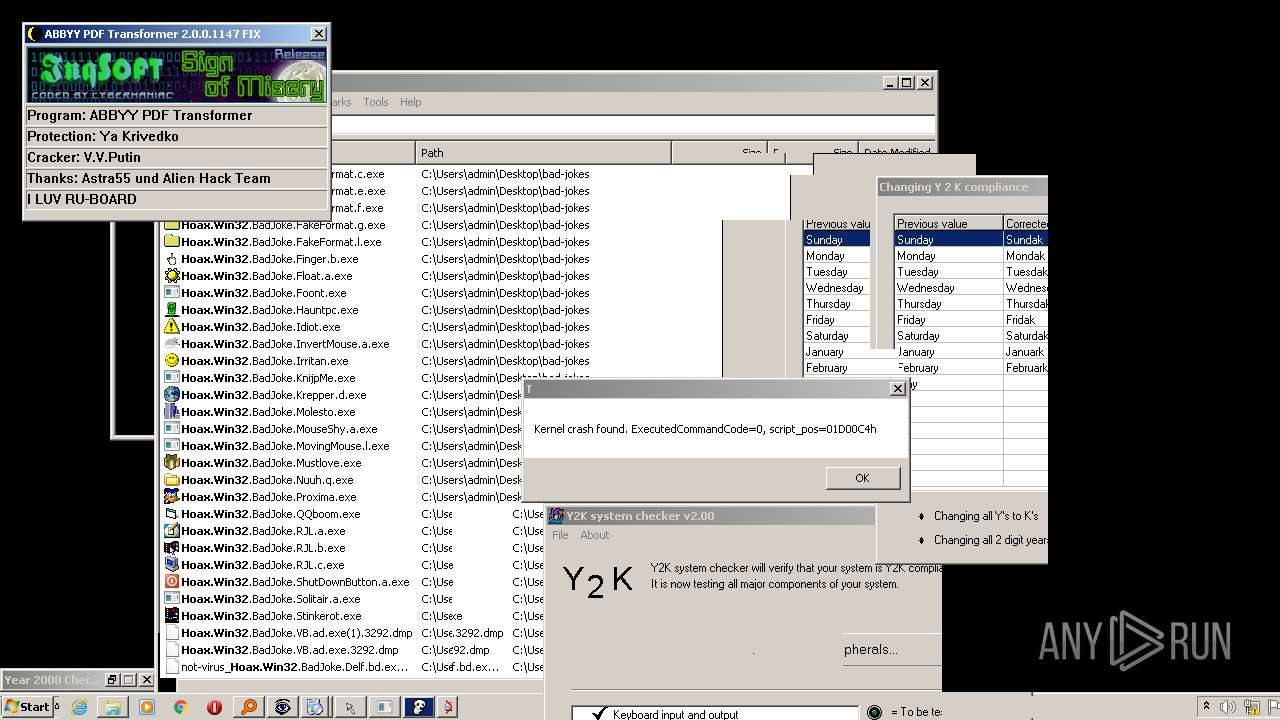The width and height of the screenshot is (1280, 720).
Task: Select the Hauntpc.exe file icon
Action: pos(172,310)
